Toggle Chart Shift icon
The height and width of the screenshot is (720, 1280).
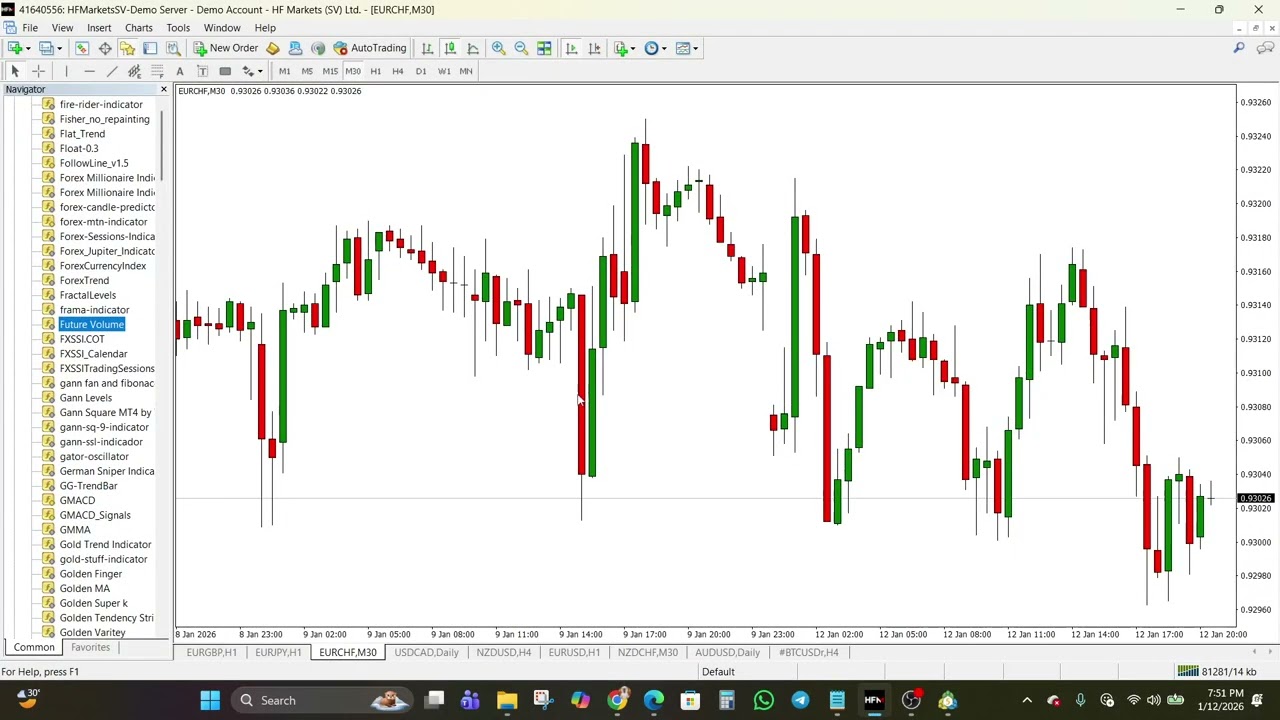(594, 48)
